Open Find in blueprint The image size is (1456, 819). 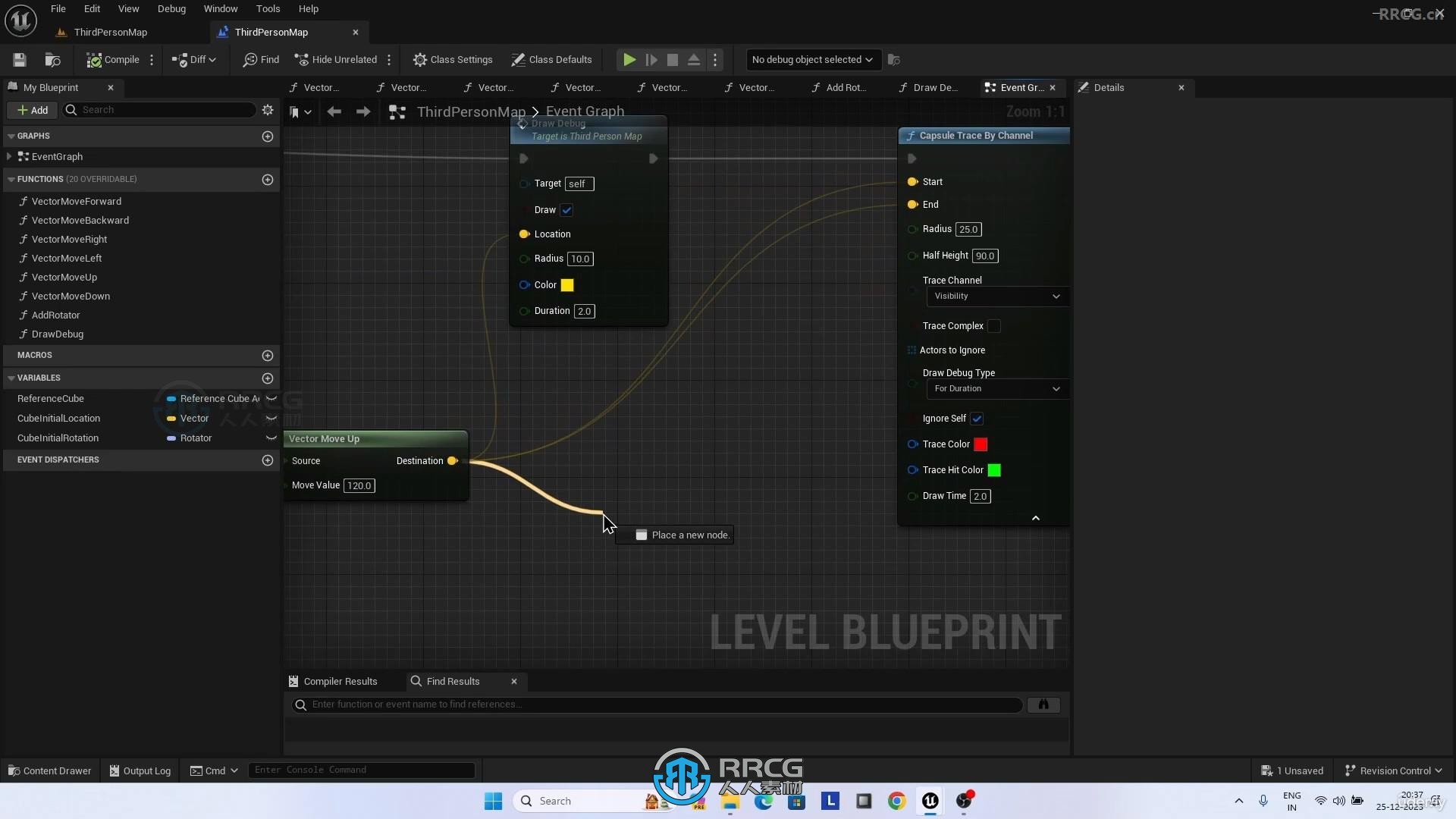tap(261, 60)
